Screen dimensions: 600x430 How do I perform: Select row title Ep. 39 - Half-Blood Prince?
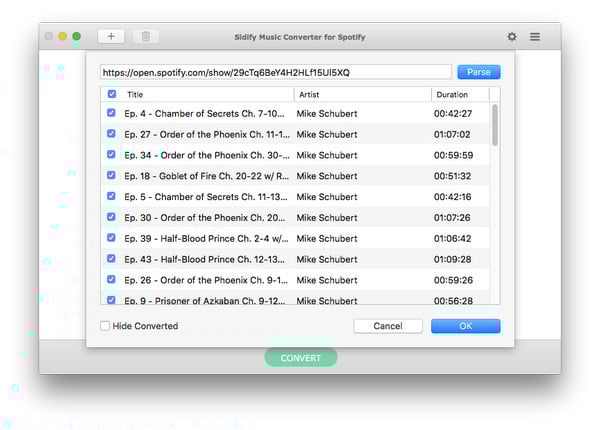coord(207,239)
